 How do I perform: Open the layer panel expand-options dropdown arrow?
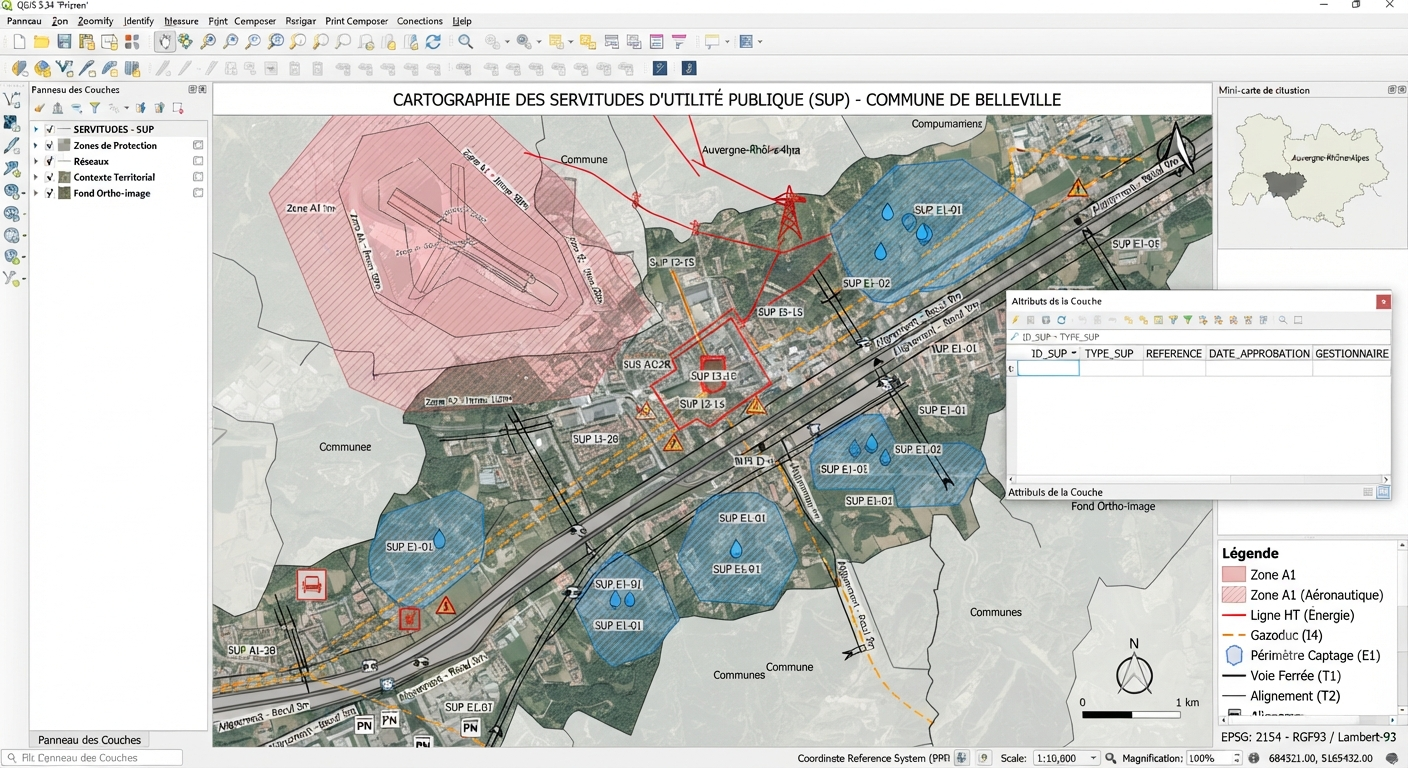coord(126,107)
